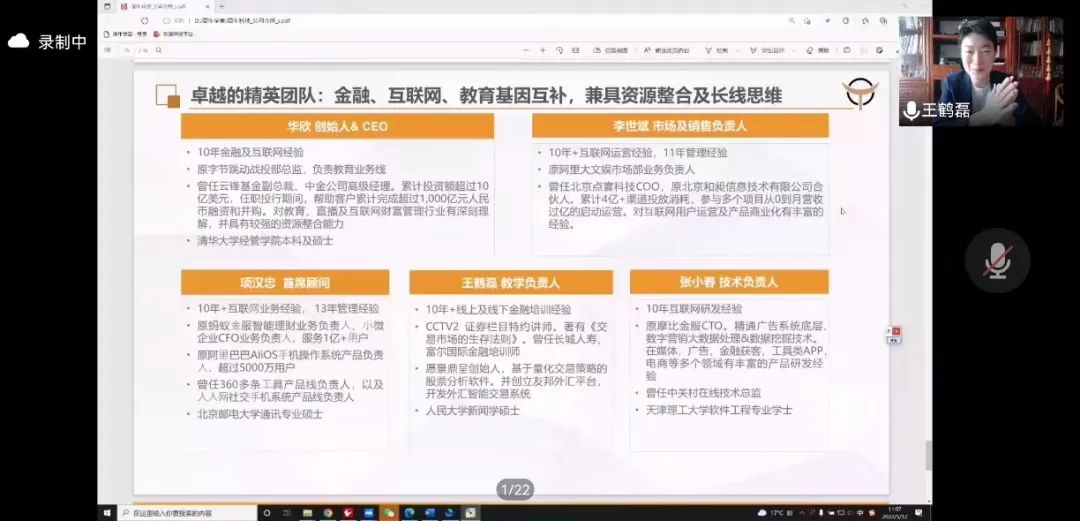Image resolution: width=1080 pixels, height=521 pixels.
Task: Click the 1/22 slide page indicator
Action: coord(515,490)
